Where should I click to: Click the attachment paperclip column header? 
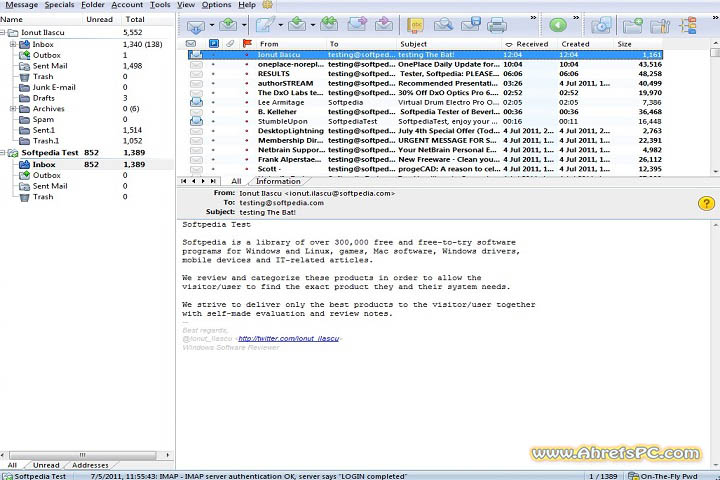[x=230, y=44]
